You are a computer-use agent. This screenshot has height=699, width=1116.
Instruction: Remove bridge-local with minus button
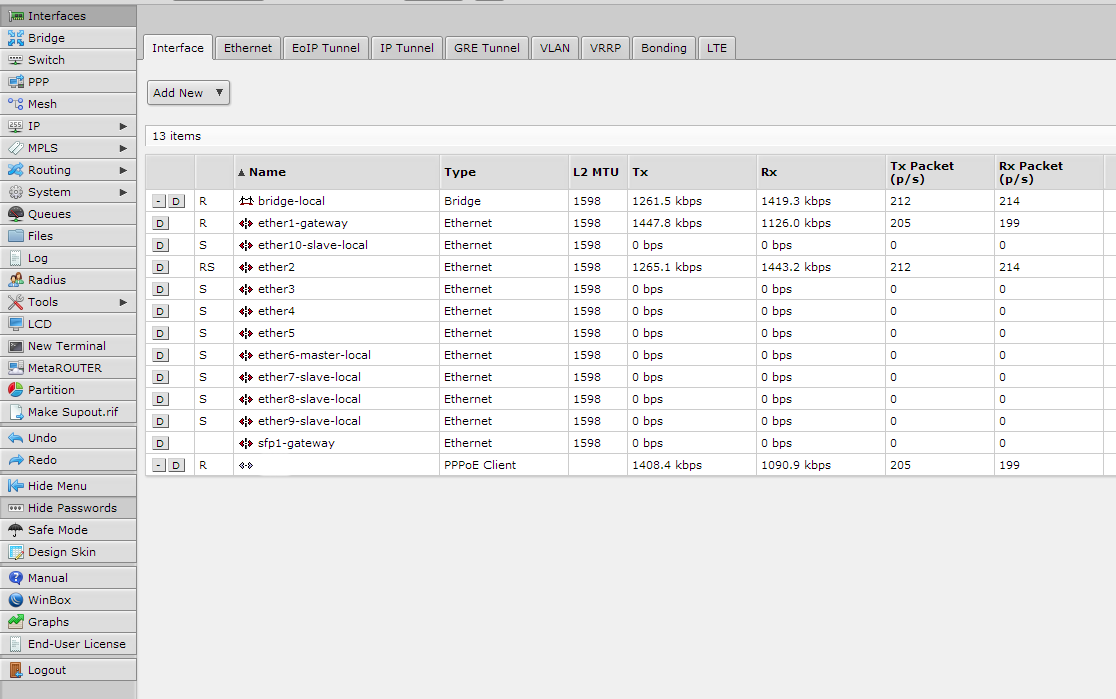point(159,201)
